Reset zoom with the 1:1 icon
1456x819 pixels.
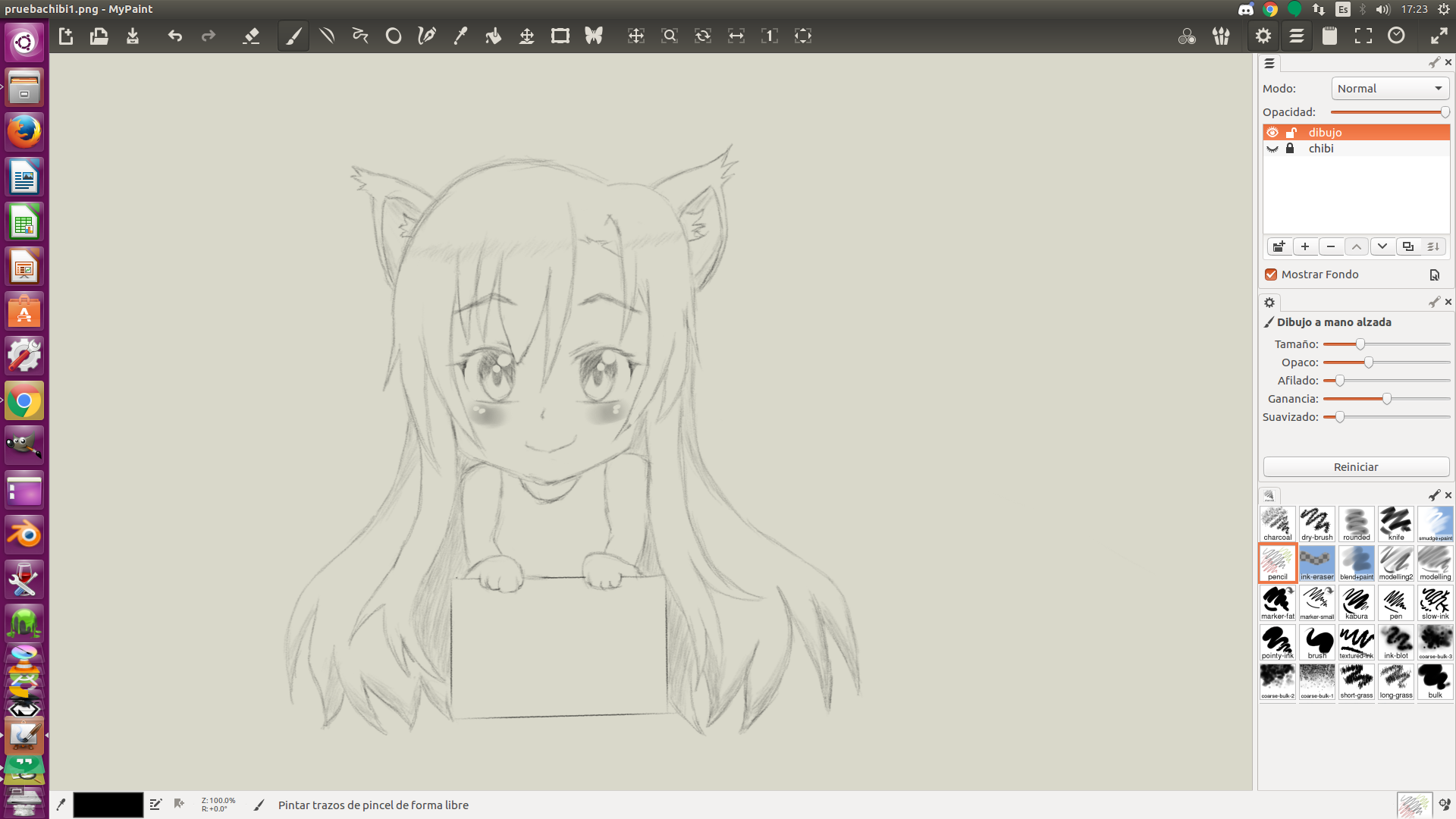coord(770,36)
